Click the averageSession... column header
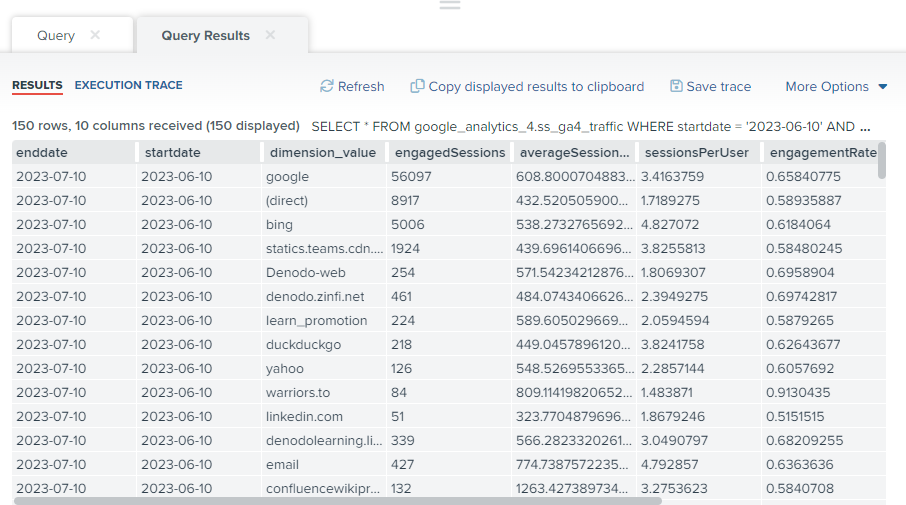The height and width of the screenshot is (505, 906). tap(574, 153)
